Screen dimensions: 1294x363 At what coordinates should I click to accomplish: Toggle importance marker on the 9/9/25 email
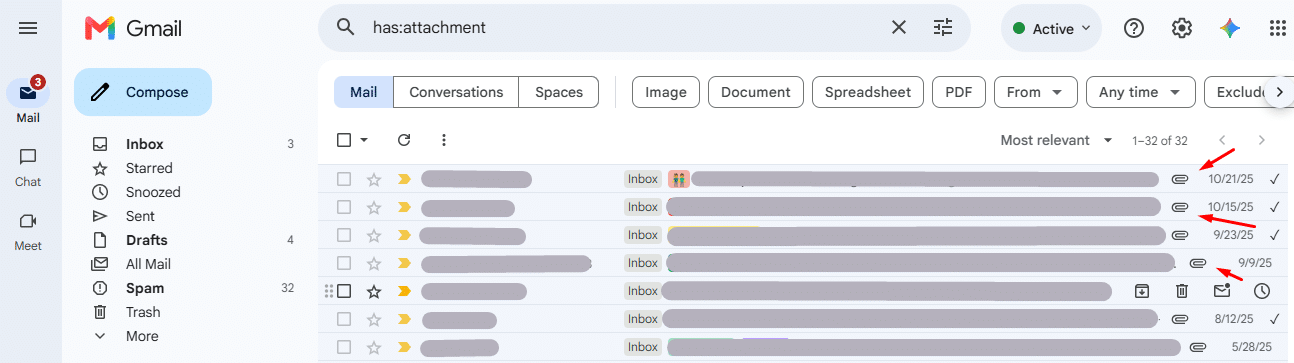(x=404, y=263)
